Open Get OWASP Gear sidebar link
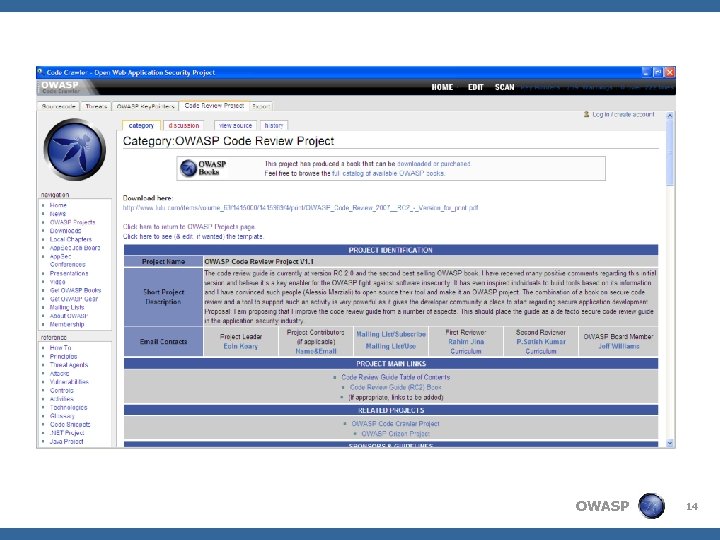Viewport: 720px width, 540px height. tap(74, 299)
